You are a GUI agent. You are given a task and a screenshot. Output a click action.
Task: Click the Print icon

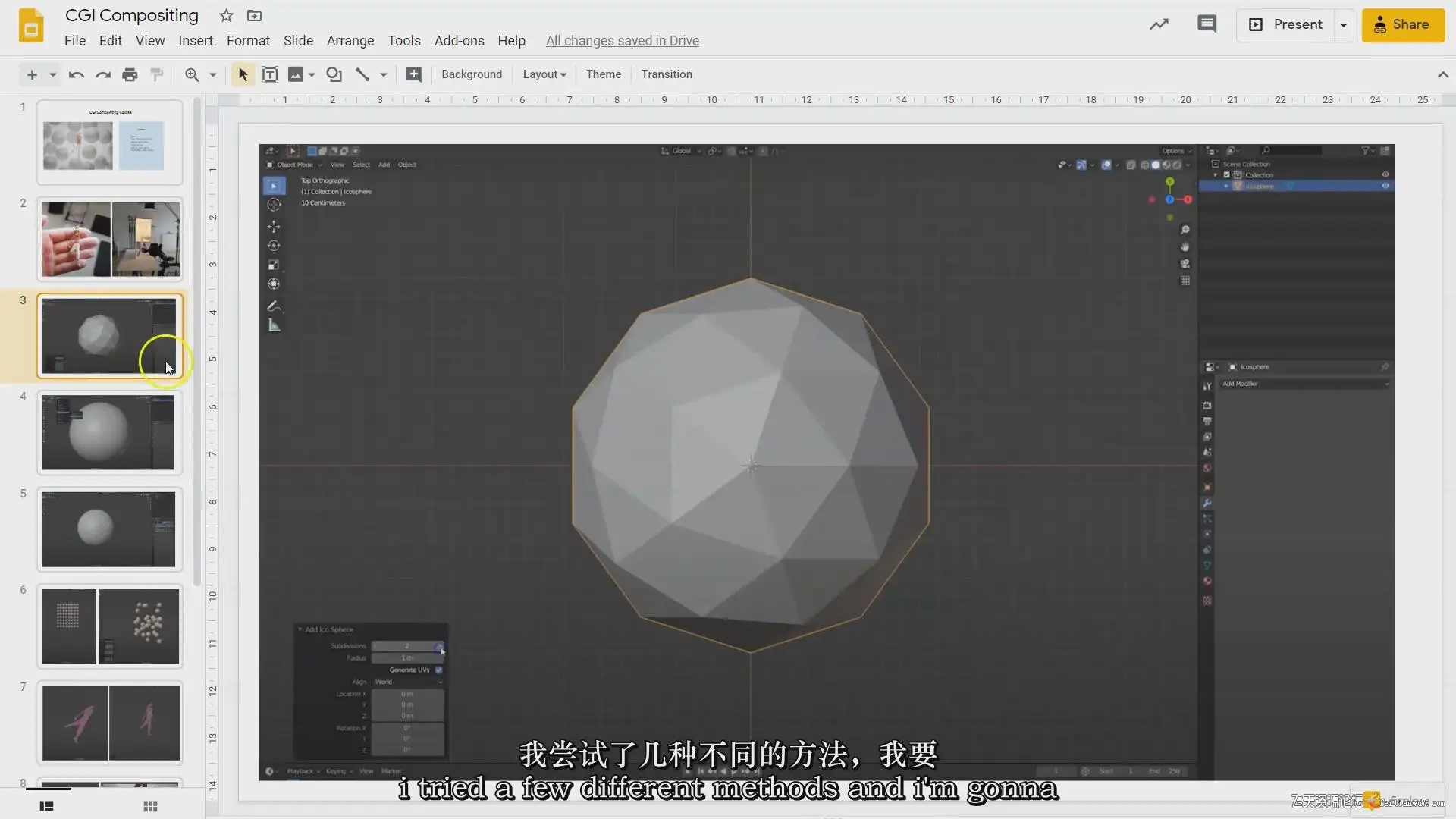click(130, 74)
